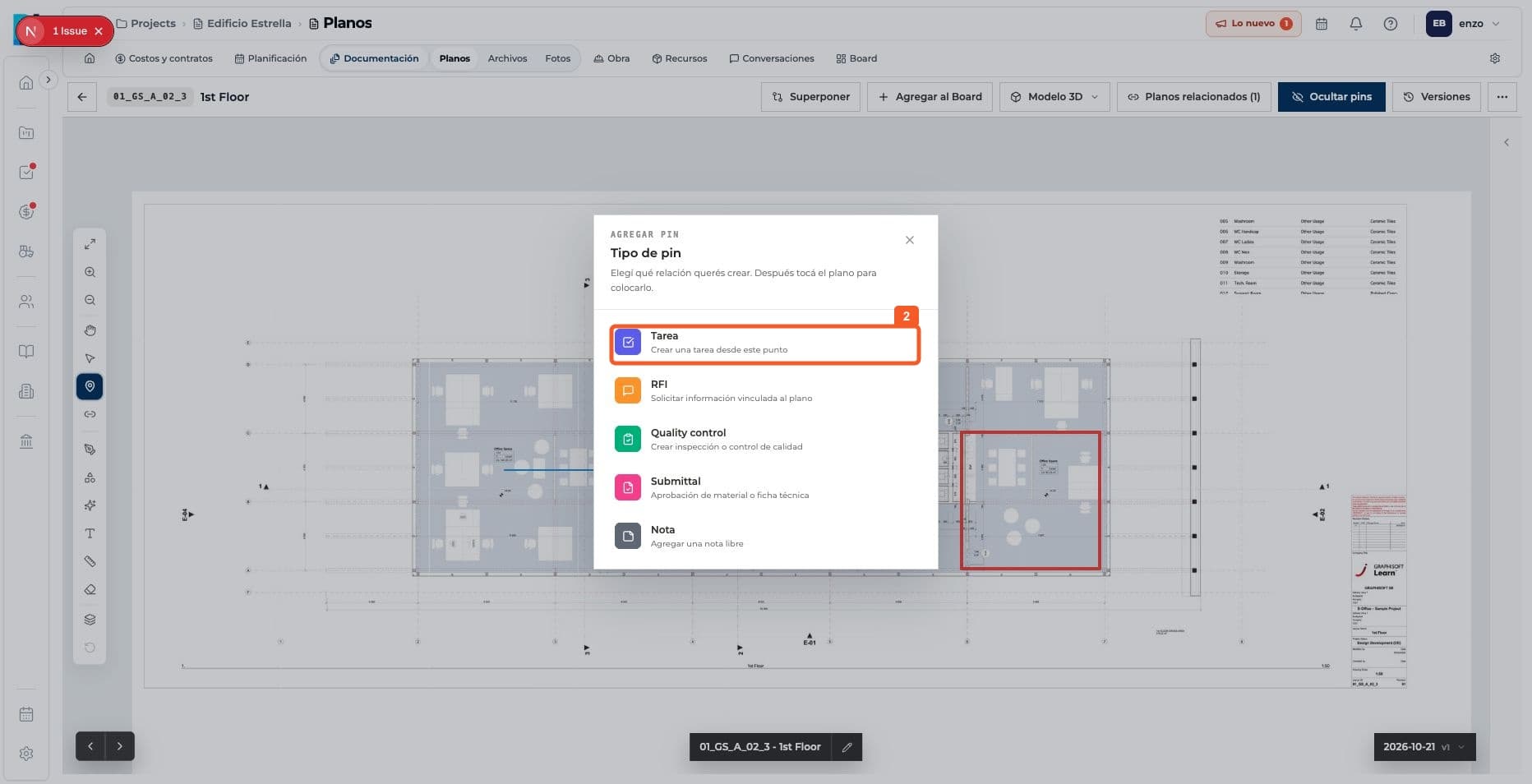This screenshot has height=784, width=1532.
Task: Click the zoom out magnifier tool
Action: click(x=90, y=300)
